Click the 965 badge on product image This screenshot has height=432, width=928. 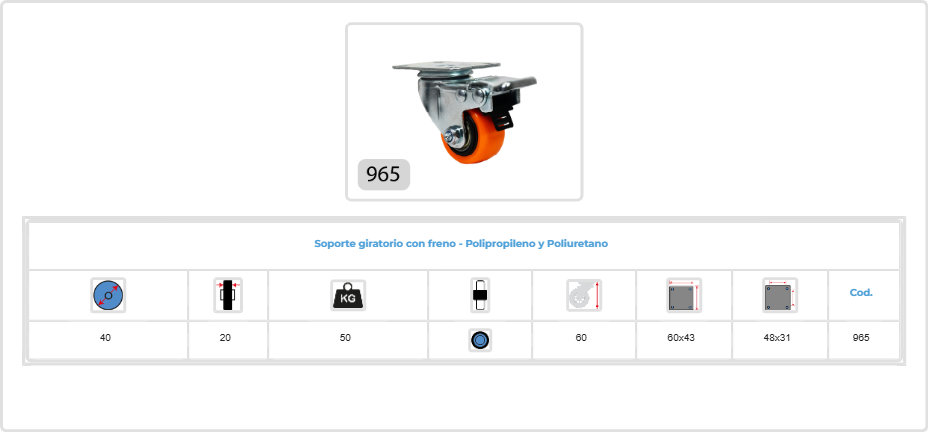coord(384,175)
